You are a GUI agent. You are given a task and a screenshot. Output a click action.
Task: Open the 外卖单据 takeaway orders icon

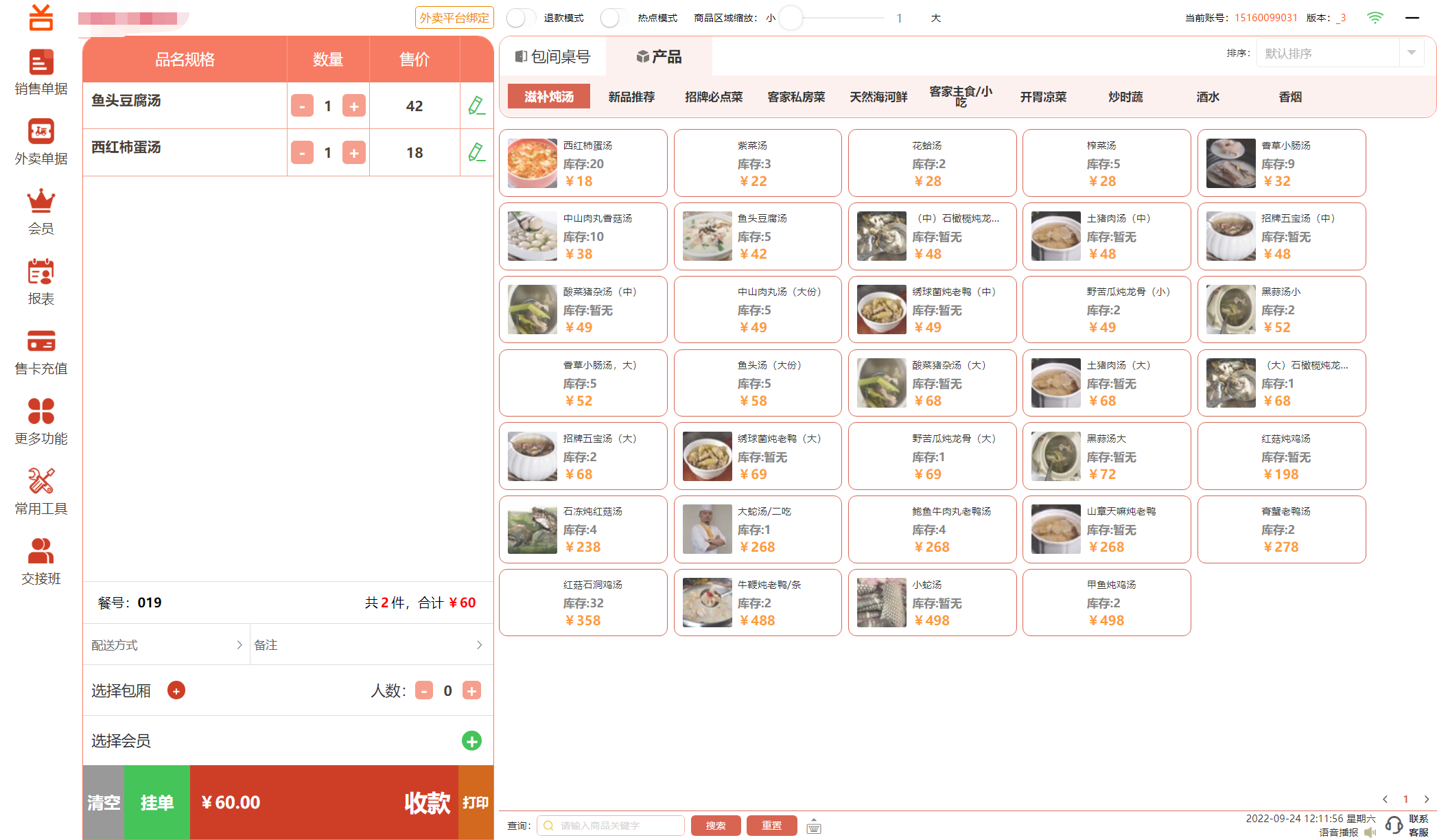[x=40, y=132]
